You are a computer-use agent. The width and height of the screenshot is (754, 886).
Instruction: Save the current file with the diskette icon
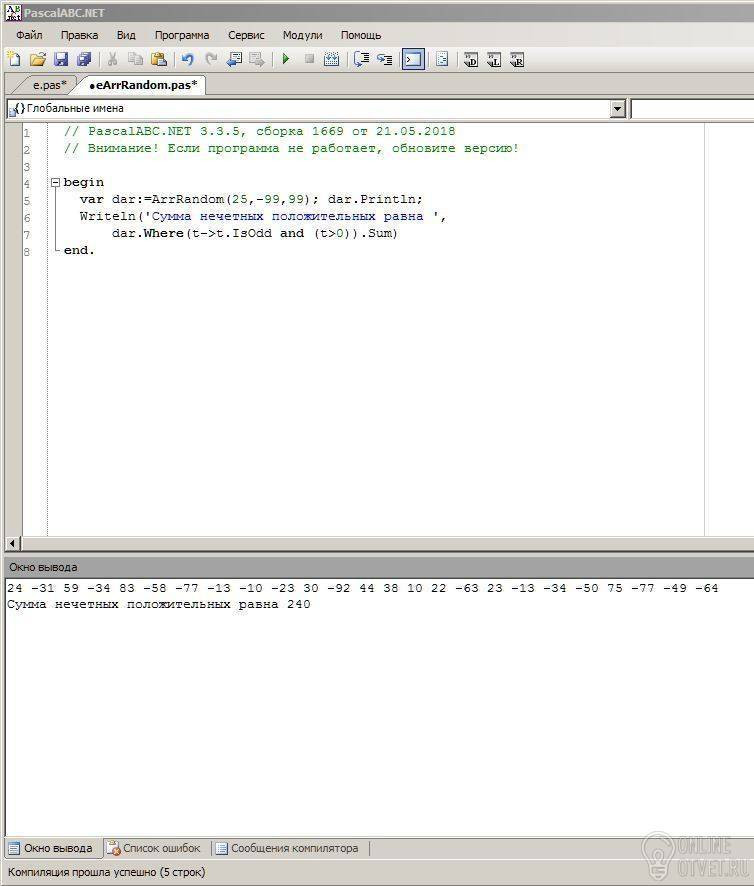tap(60, 59)
